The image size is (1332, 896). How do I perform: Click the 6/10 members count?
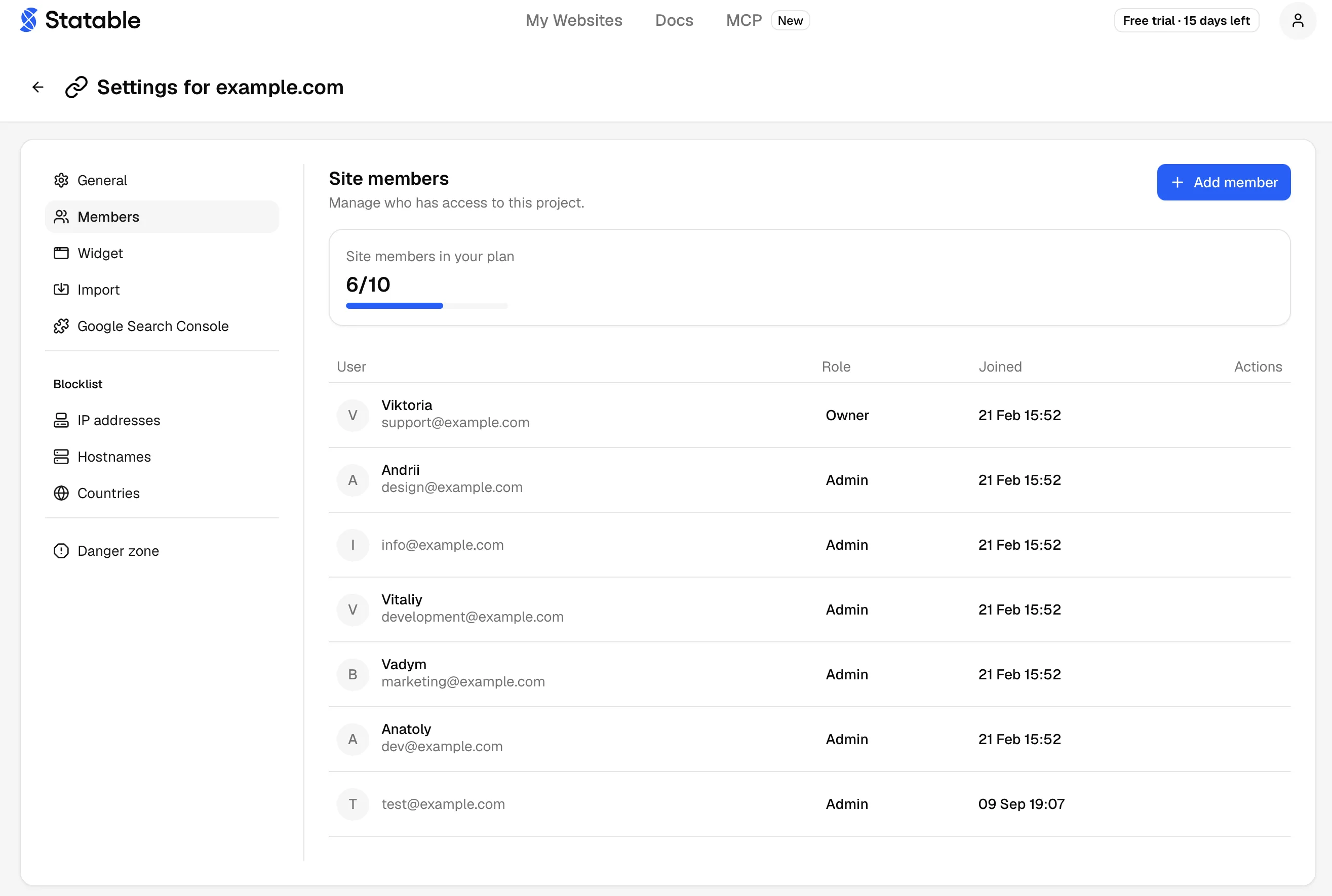368,284
